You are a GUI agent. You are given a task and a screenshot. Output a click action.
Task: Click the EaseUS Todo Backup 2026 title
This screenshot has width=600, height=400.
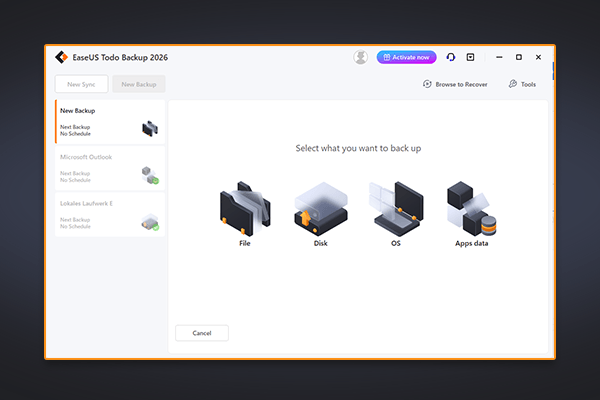coord(120,57)
